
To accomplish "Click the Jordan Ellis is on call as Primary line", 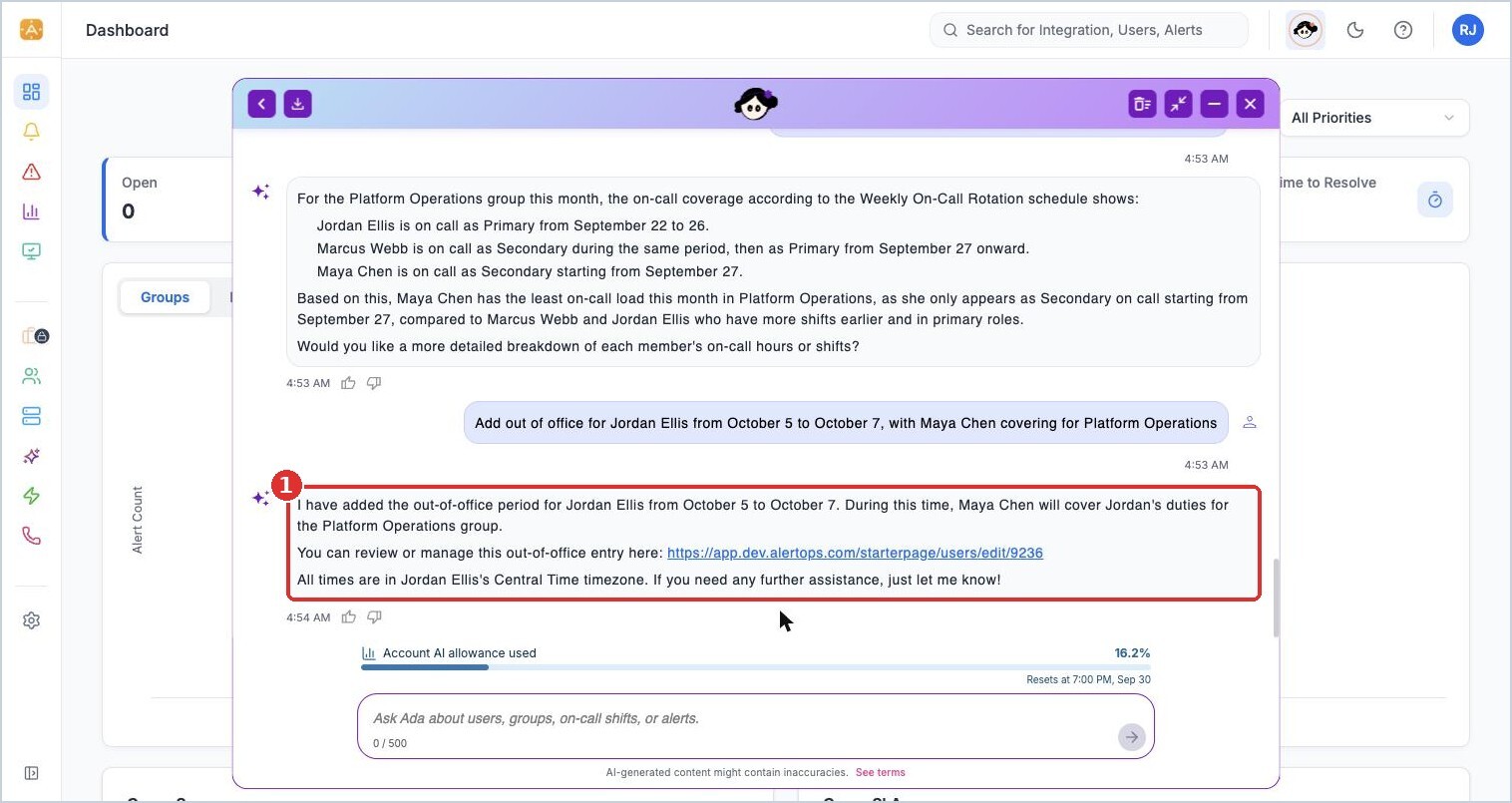I will (x=513, y=225).
